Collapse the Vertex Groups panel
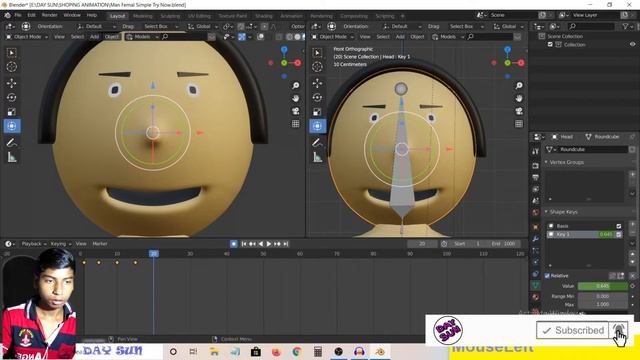The height and width of the screenshot is (360, 640). [546, 162]
